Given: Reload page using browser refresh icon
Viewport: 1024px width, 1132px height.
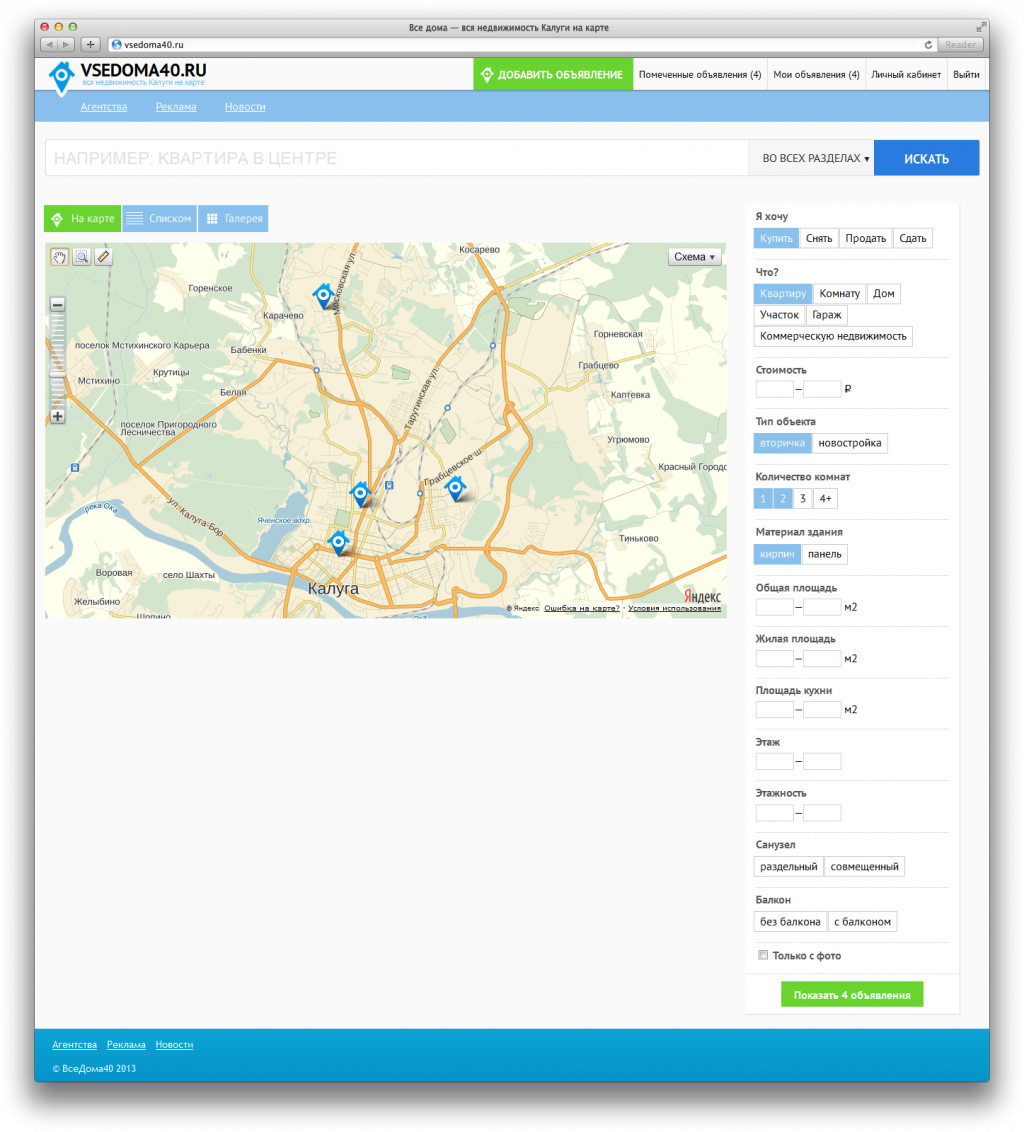Looking at the screenshot, I should [x=928, y=45].
